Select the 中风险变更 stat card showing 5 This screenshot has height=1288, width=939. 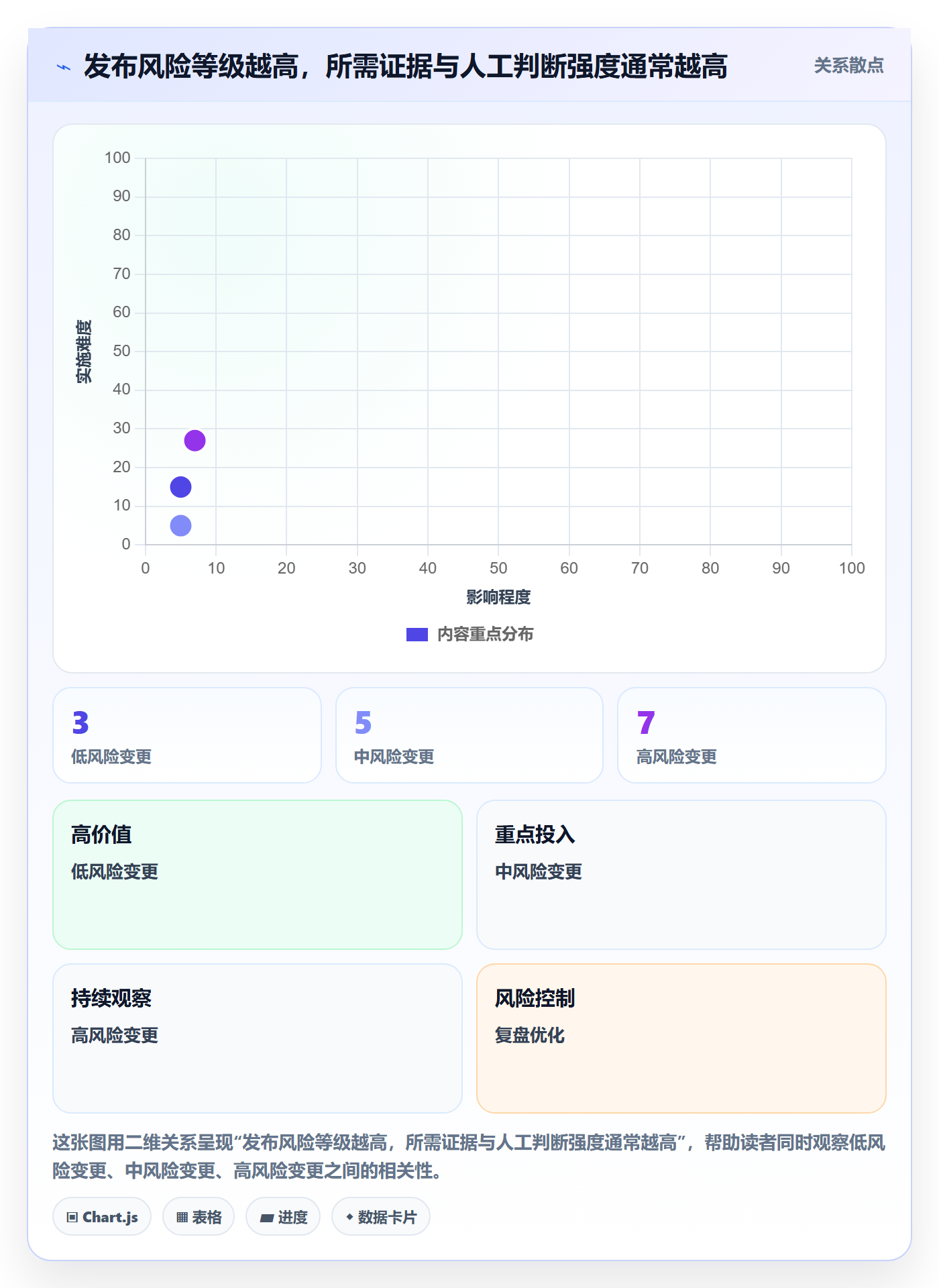click(x=469, y=735)
